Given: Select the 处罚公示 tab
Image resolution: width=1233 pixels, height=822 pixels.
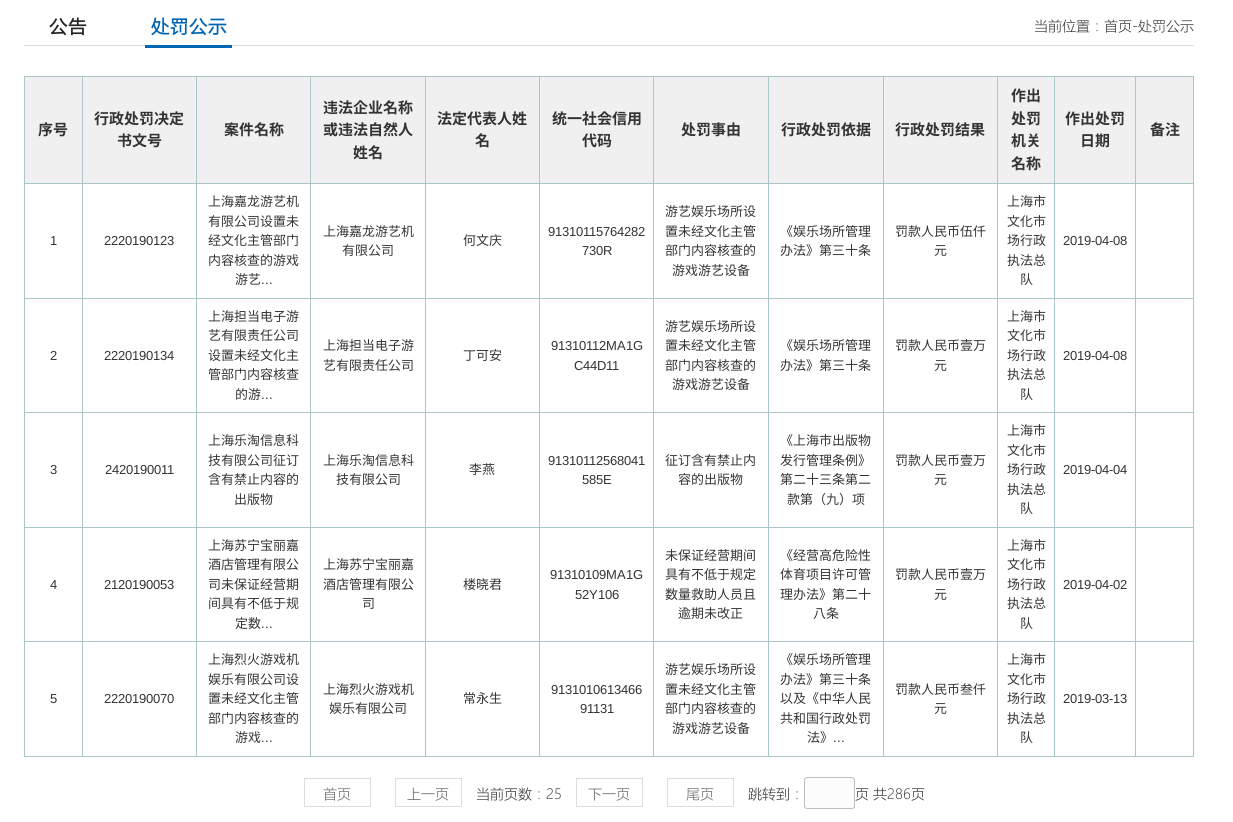Looking at the screenshot, I should 188,27.
